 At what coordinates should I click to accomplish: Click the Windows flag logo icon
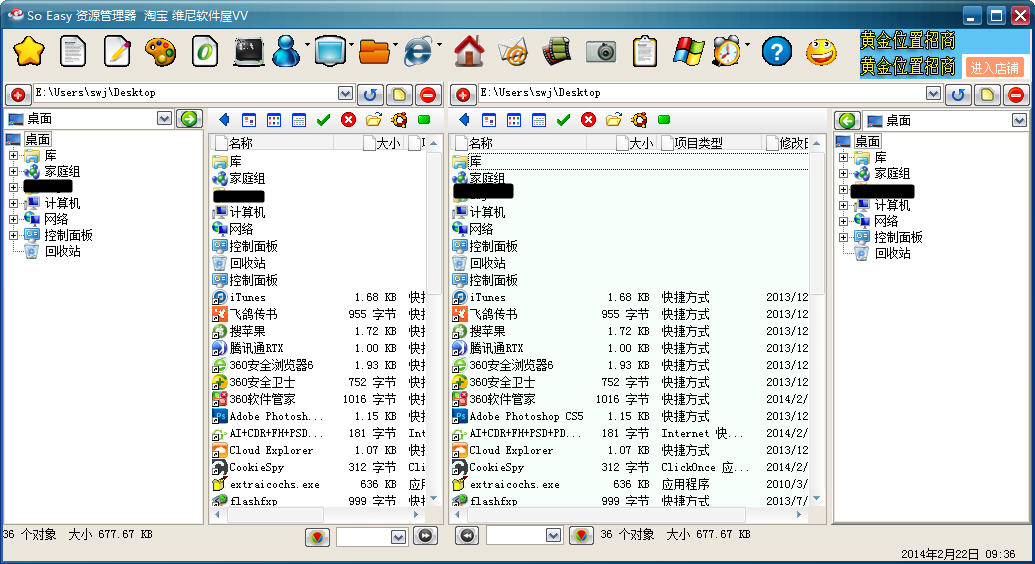(x=688, y=52)
